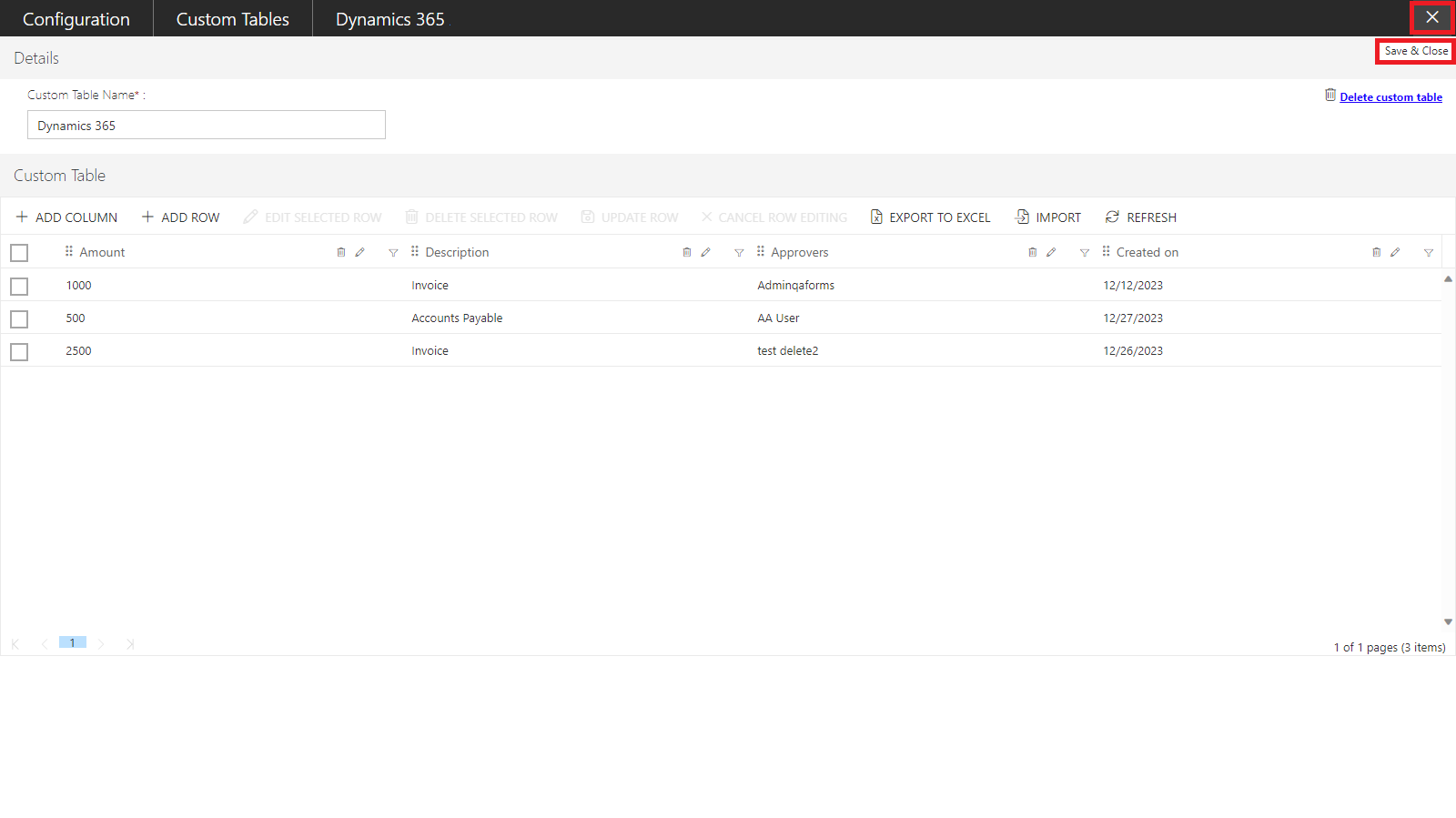Click ADD COLUMN in the toolbar
This screenshot has width=1456, height=818.
(66, 217)
